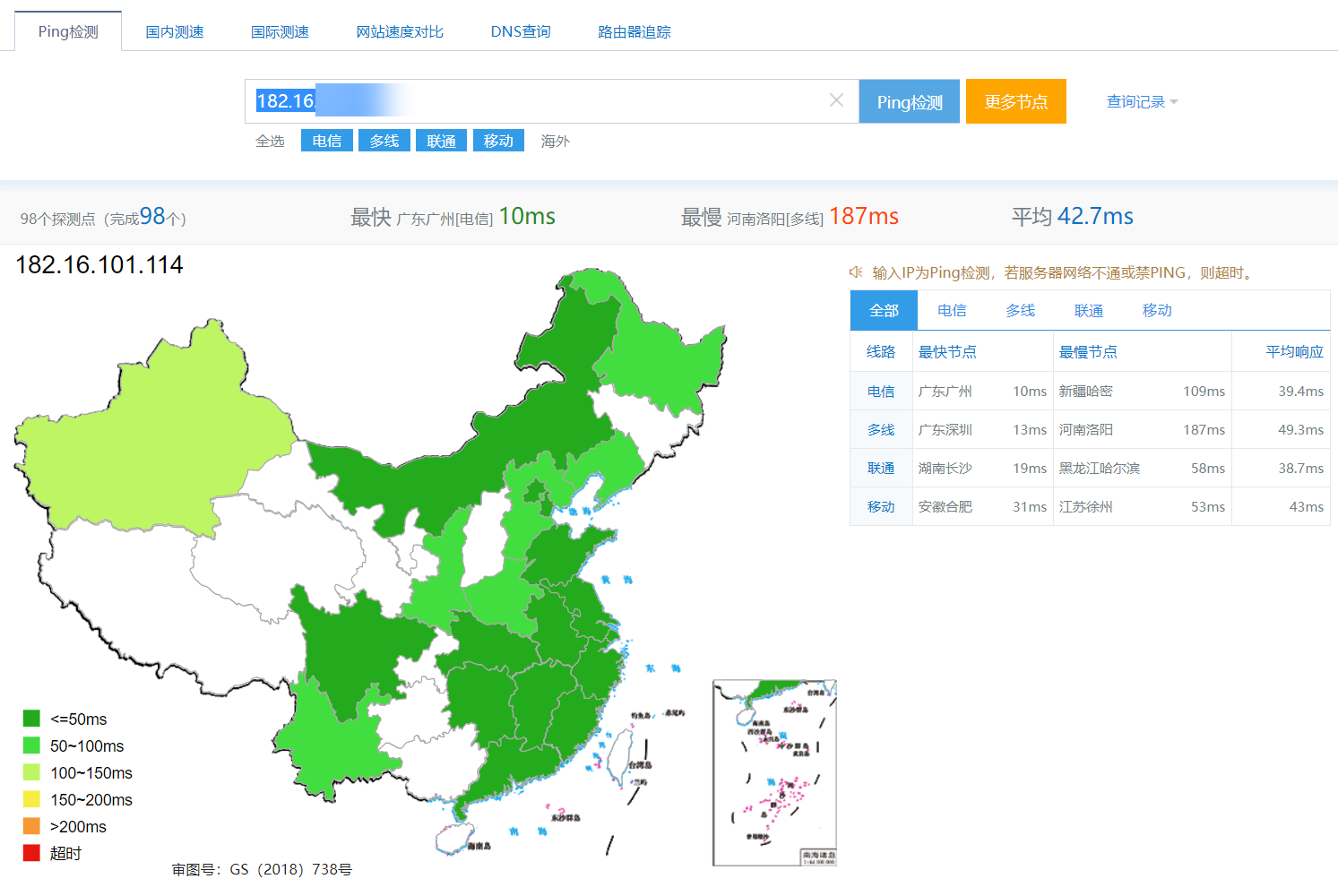Toggle the 移动 line filter
Viewport: 1338px width, 896px height.
click(x=498, y=141)
